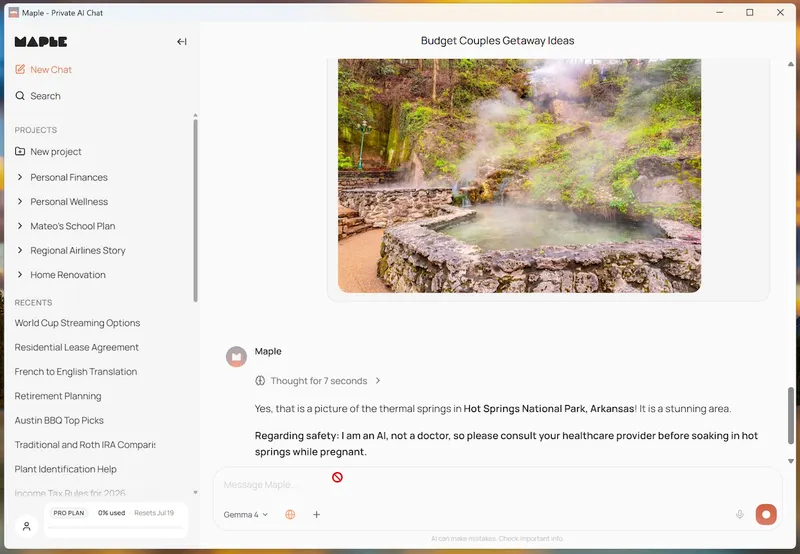Expand the Personal Wellness project
Image resolution: width=800 pixels, height=554 pixels.
coord(20,202)
